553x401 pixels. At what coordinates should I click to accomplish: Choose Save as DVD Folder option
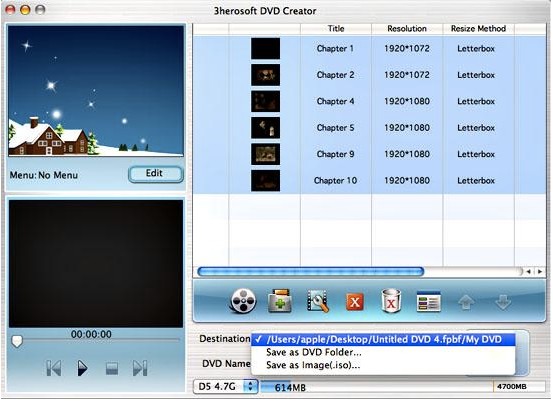[x=383, y=352]
